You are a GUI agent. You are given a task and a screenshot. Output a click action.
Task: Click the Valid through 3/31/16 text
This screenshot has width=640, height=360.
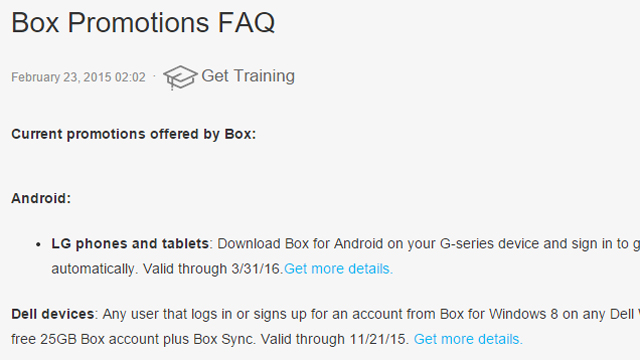point(213,269)
